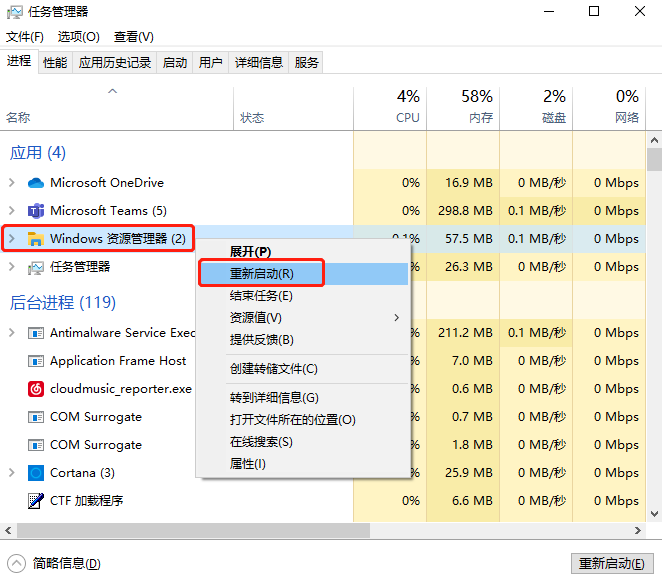Select the cloudmusic_reporter.exe process name
The width and height of the screenshot is (662, 579).
click(121, 389)
